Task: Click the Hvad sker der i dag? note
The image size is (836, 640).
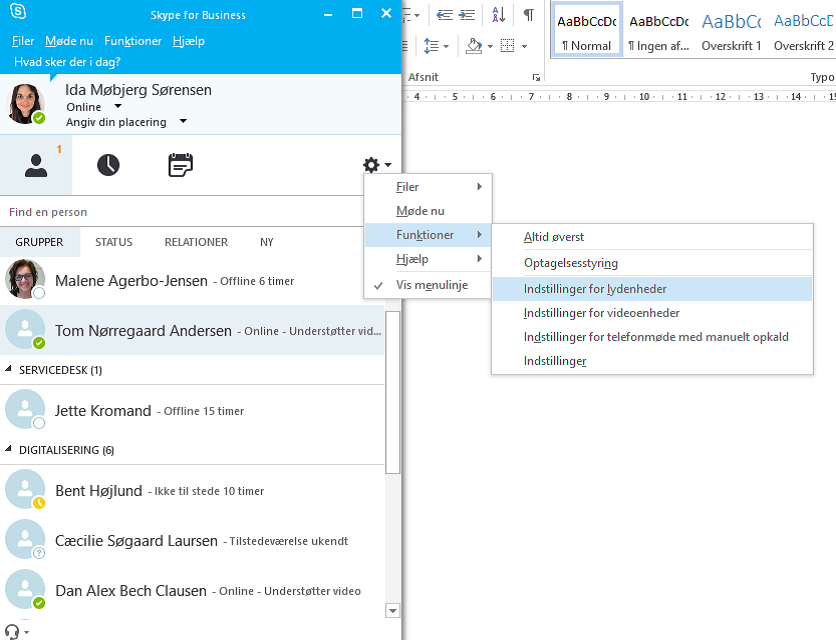Action: pyautogui.click(x=67, y=62)
